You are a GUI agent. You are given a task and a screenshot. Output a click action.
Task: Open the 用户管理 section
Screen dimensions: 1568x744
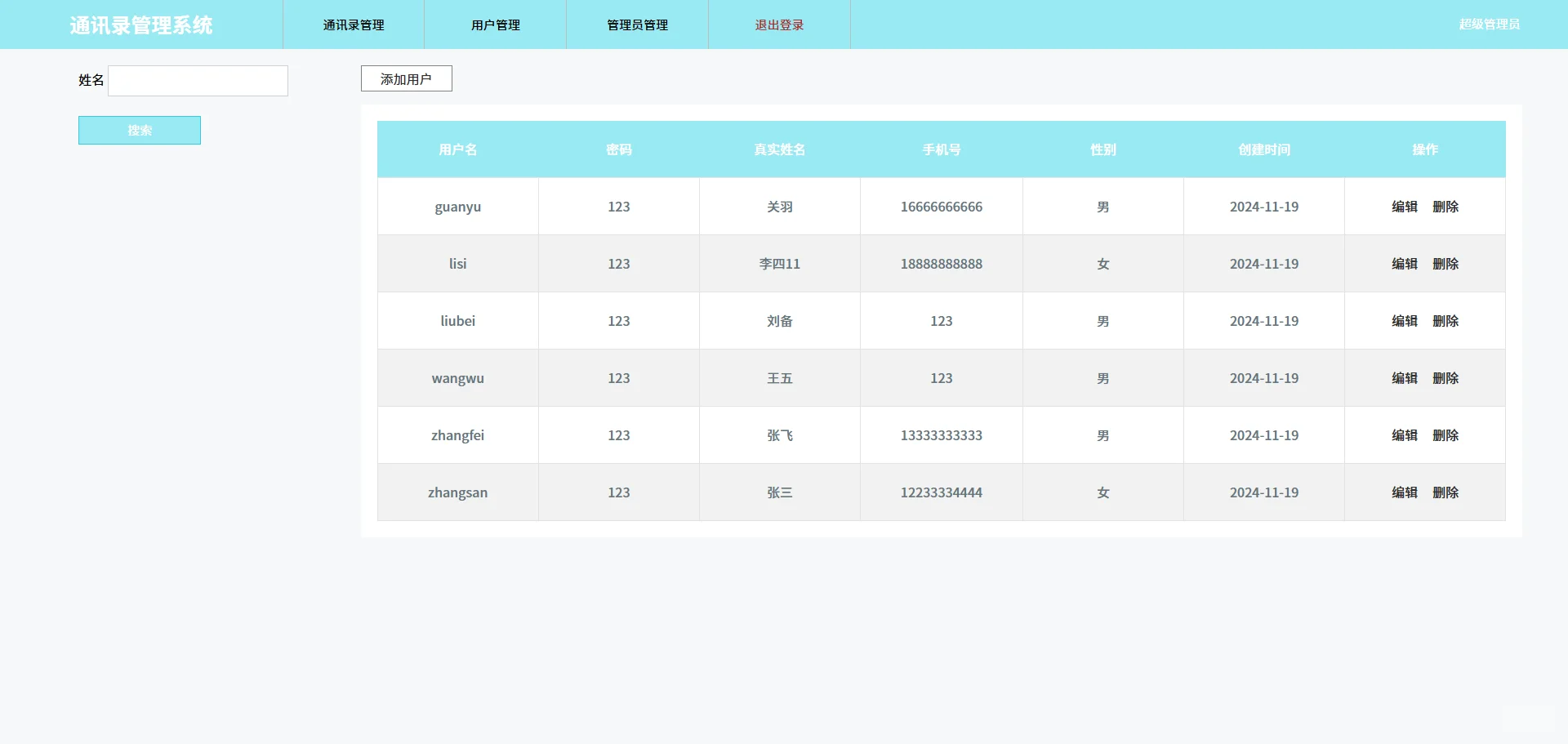click(495, 25)
